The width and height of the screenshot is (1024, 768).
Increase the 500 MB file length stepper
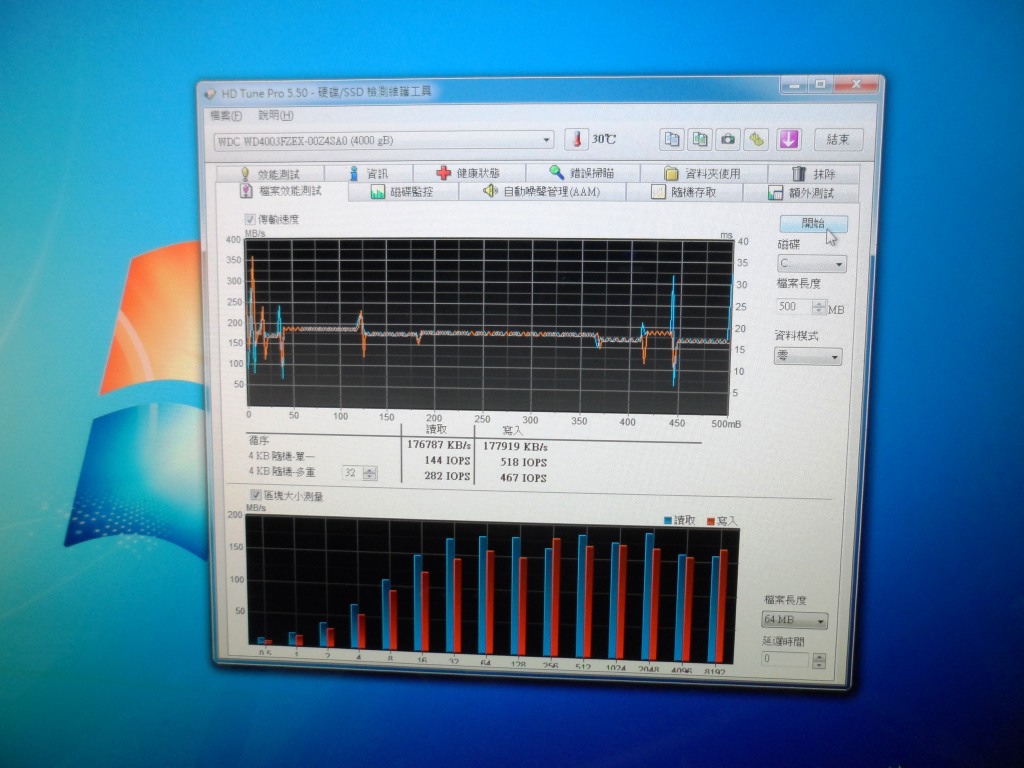pos(819,304)
